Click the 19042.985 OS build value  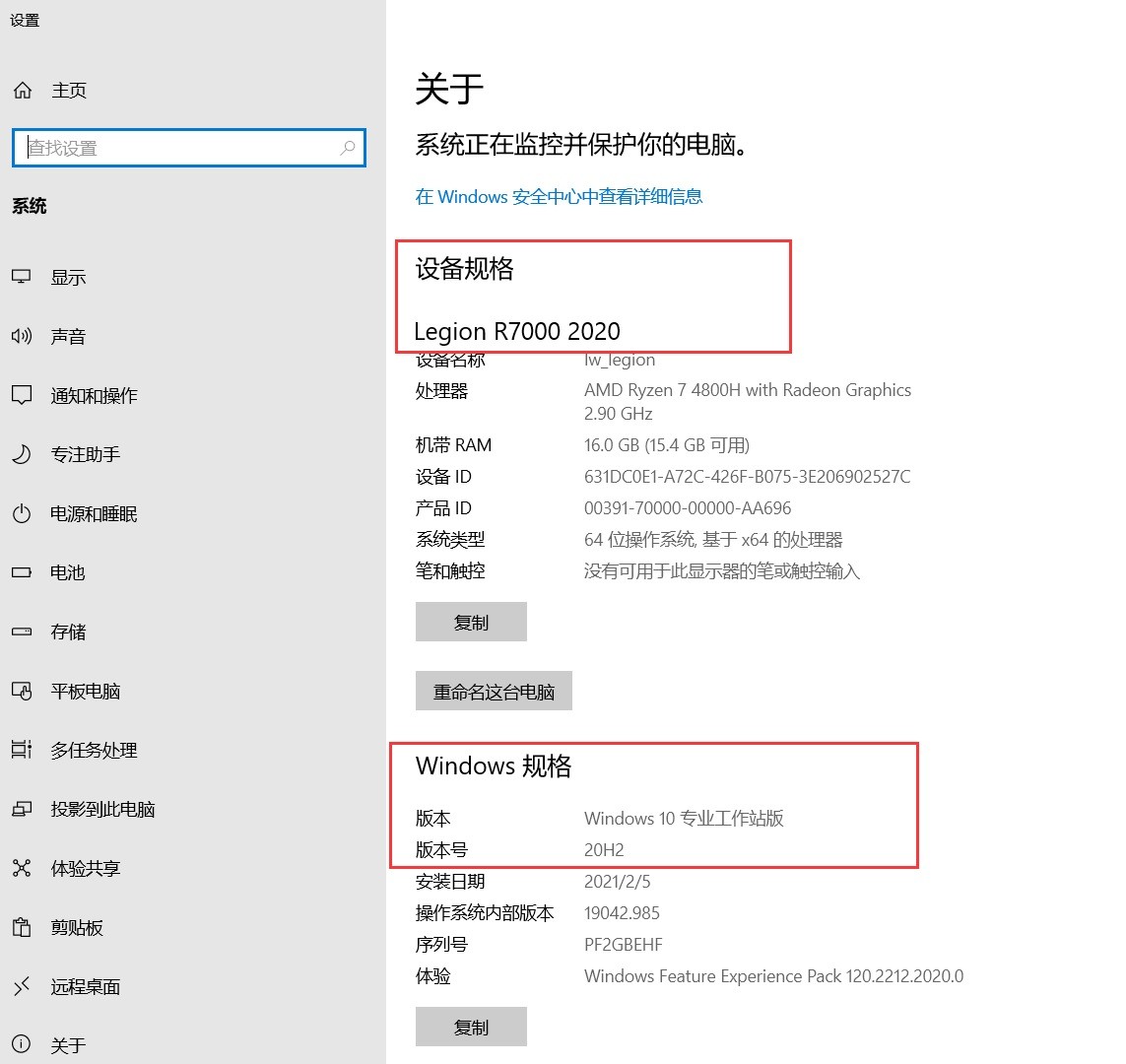click(622, 913)
